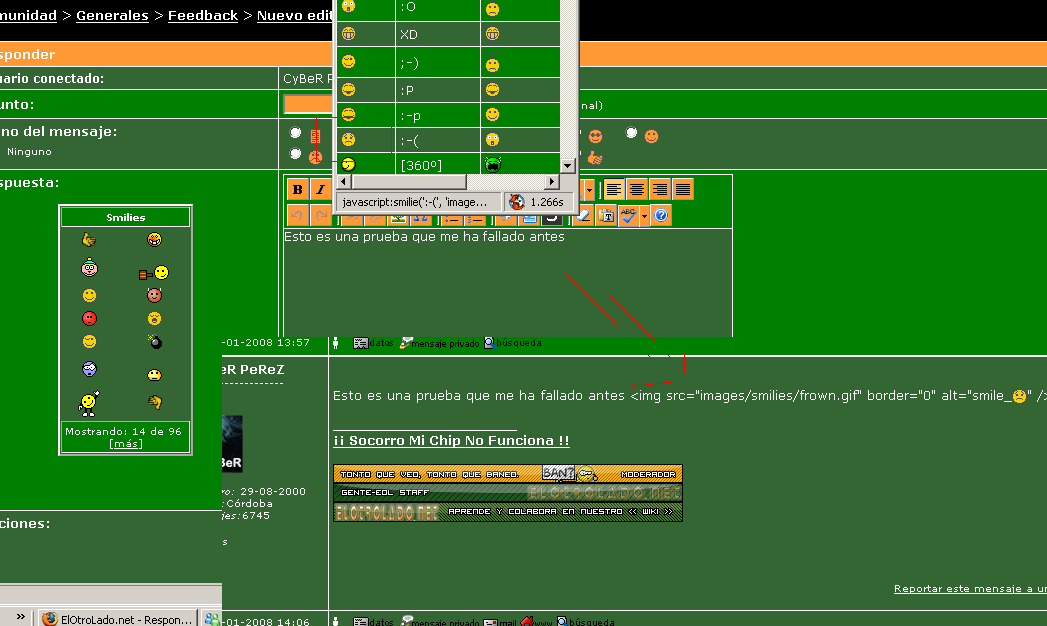
Task: Click the popup horizontal scrollbar left arrow
Action: tap(344, 182)
